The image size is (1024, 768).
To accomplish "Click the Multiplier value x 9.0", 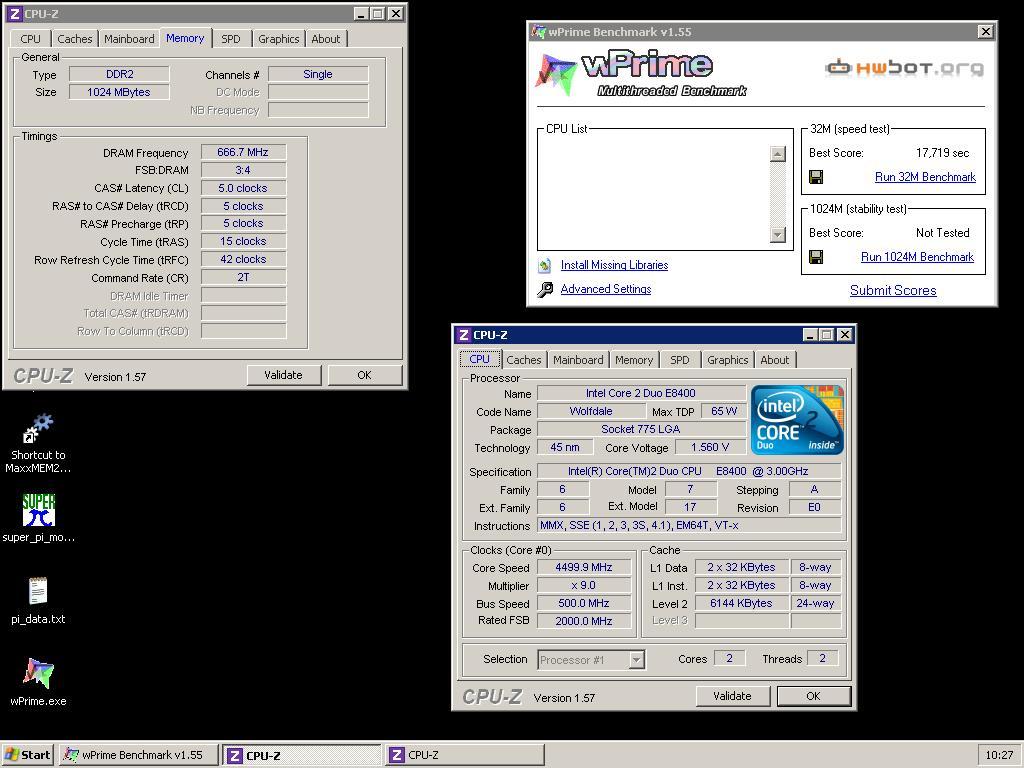I will pyautogui.click(x=583, y=586).
